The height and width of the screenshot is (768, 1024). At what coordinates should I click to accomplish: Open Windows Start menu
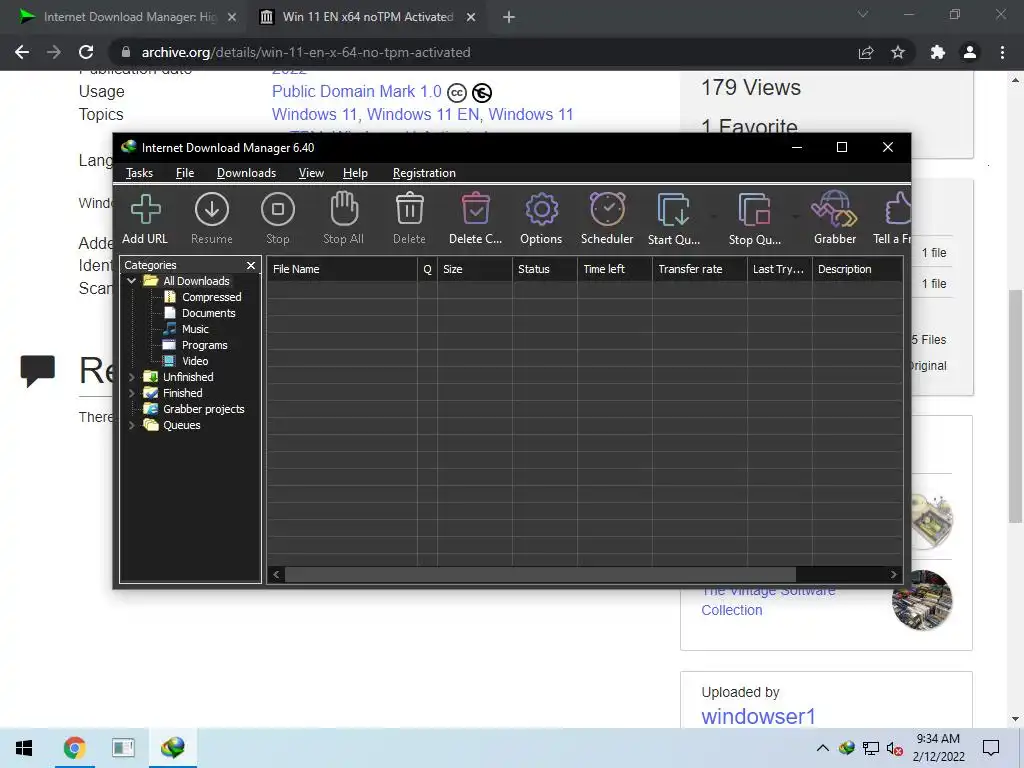(24, 748)
